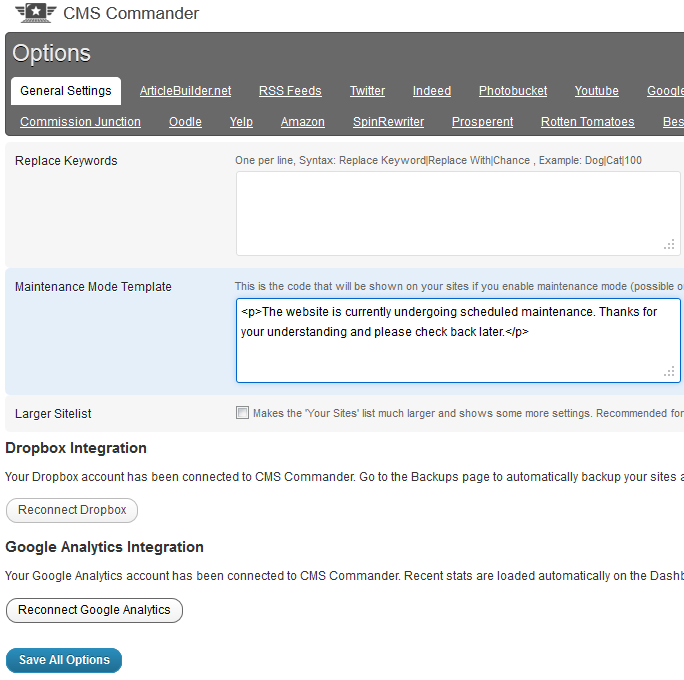The image size is (684, 680).
Task: Save all options with the blue button
Action: tap(64, 660)
